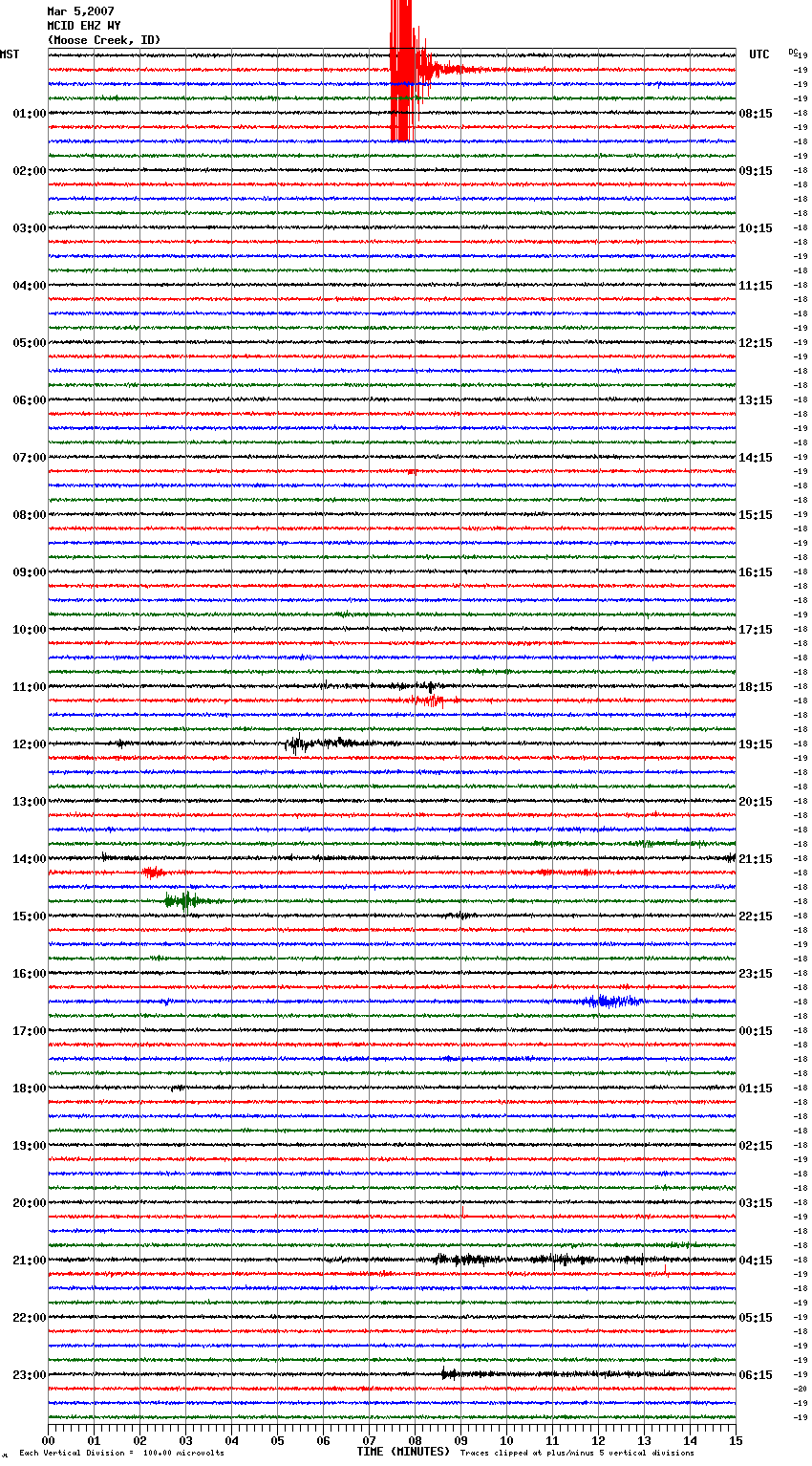Click the "11:00" MST hour label

click(x=30, y=687)
